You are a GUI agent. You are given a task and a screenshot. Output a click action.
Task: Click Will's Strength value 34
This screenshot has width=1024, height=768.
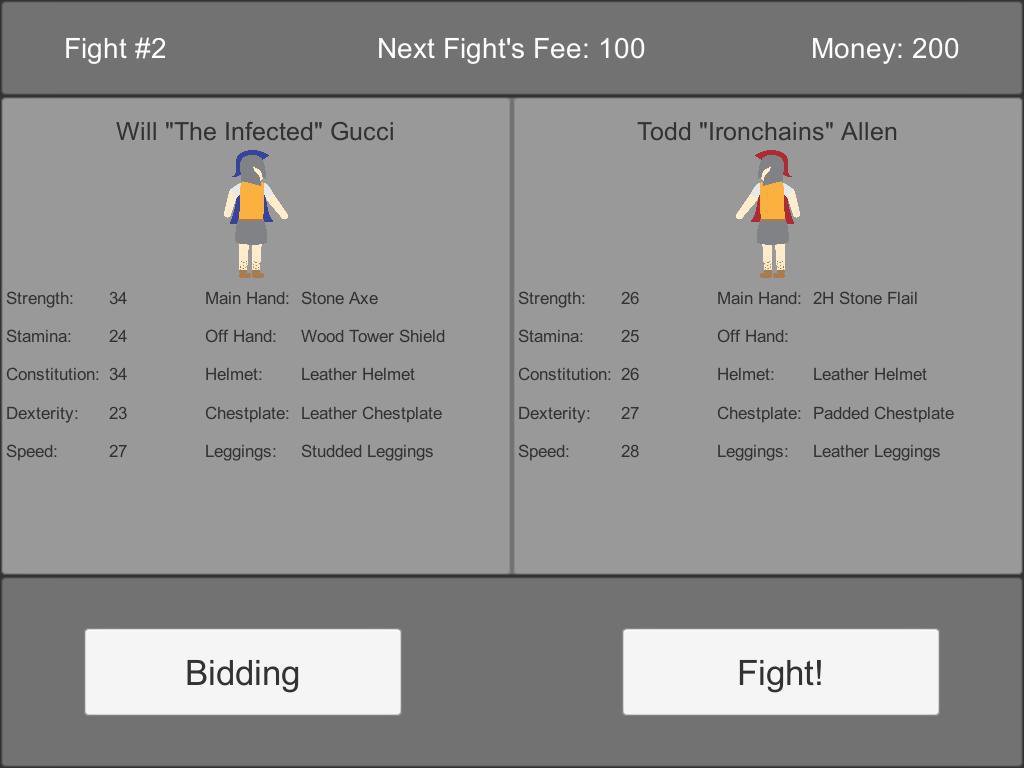point(118,298)
